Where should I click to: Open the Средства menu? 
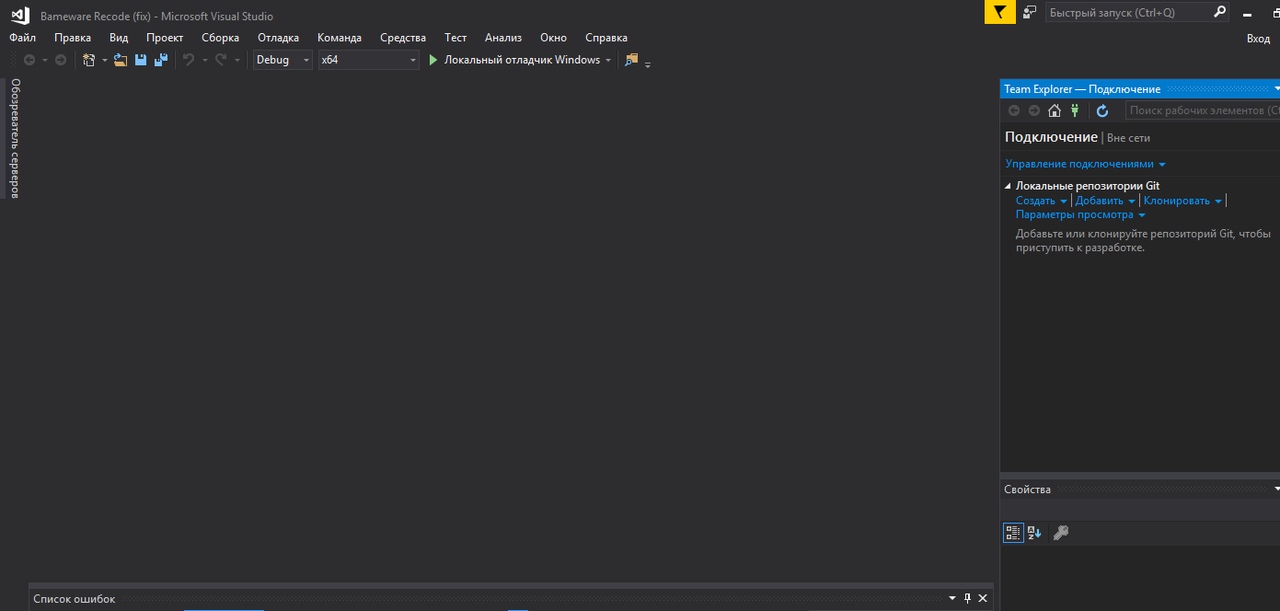point(403,38)
